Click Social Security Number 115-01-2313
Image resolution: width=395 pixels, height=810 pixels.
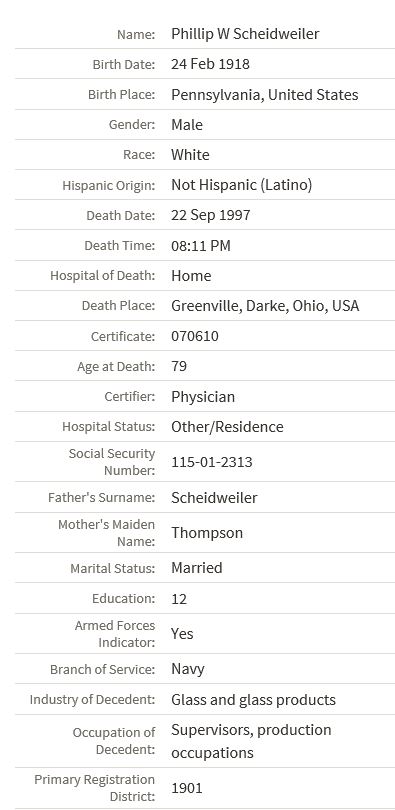point(212,462)
